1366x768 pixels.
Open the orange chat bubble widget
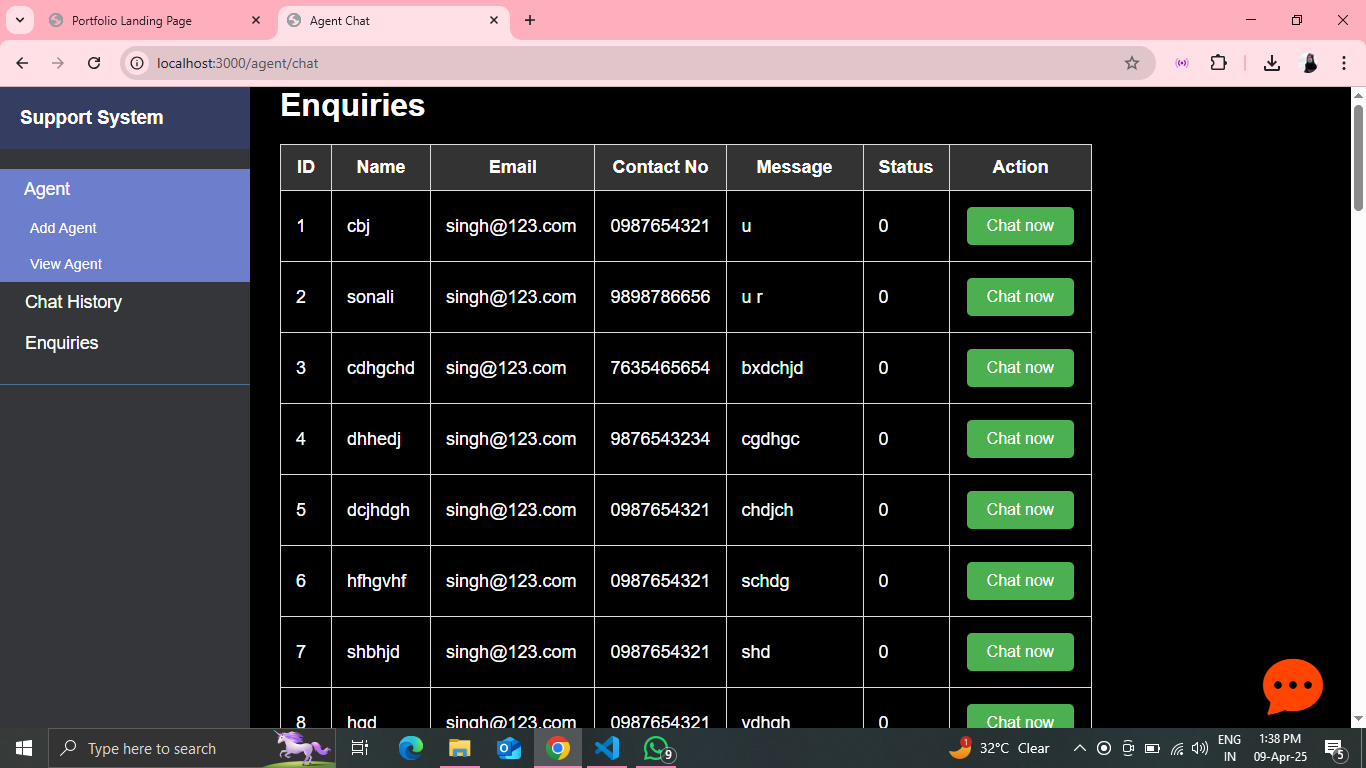point(1292,686)
